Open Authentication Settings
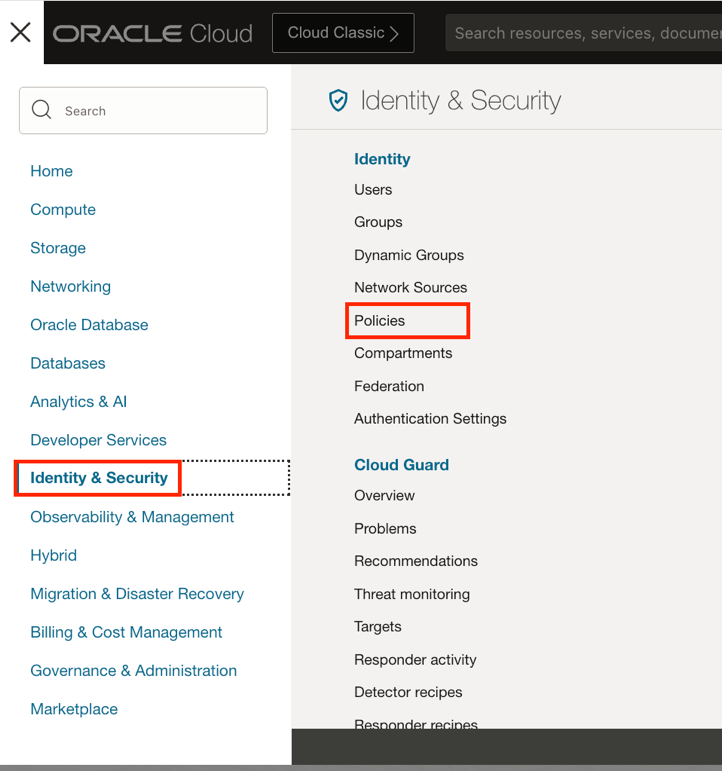722x771 pixels. 430,419
